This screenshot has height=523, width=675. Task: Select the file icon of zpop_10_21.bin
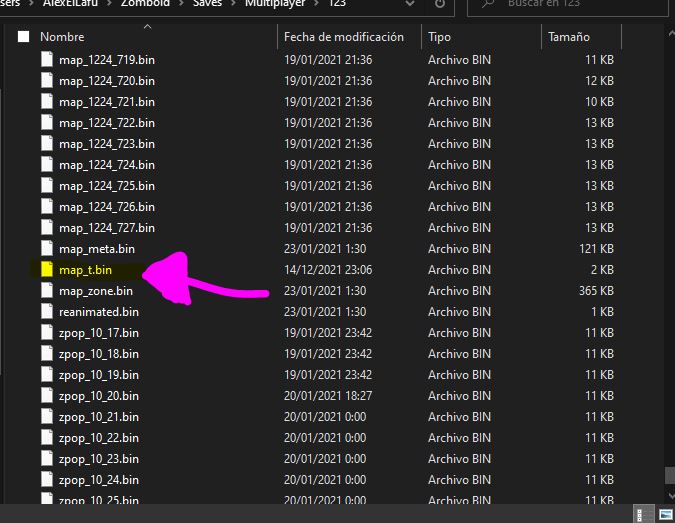[x=47, y=416]
